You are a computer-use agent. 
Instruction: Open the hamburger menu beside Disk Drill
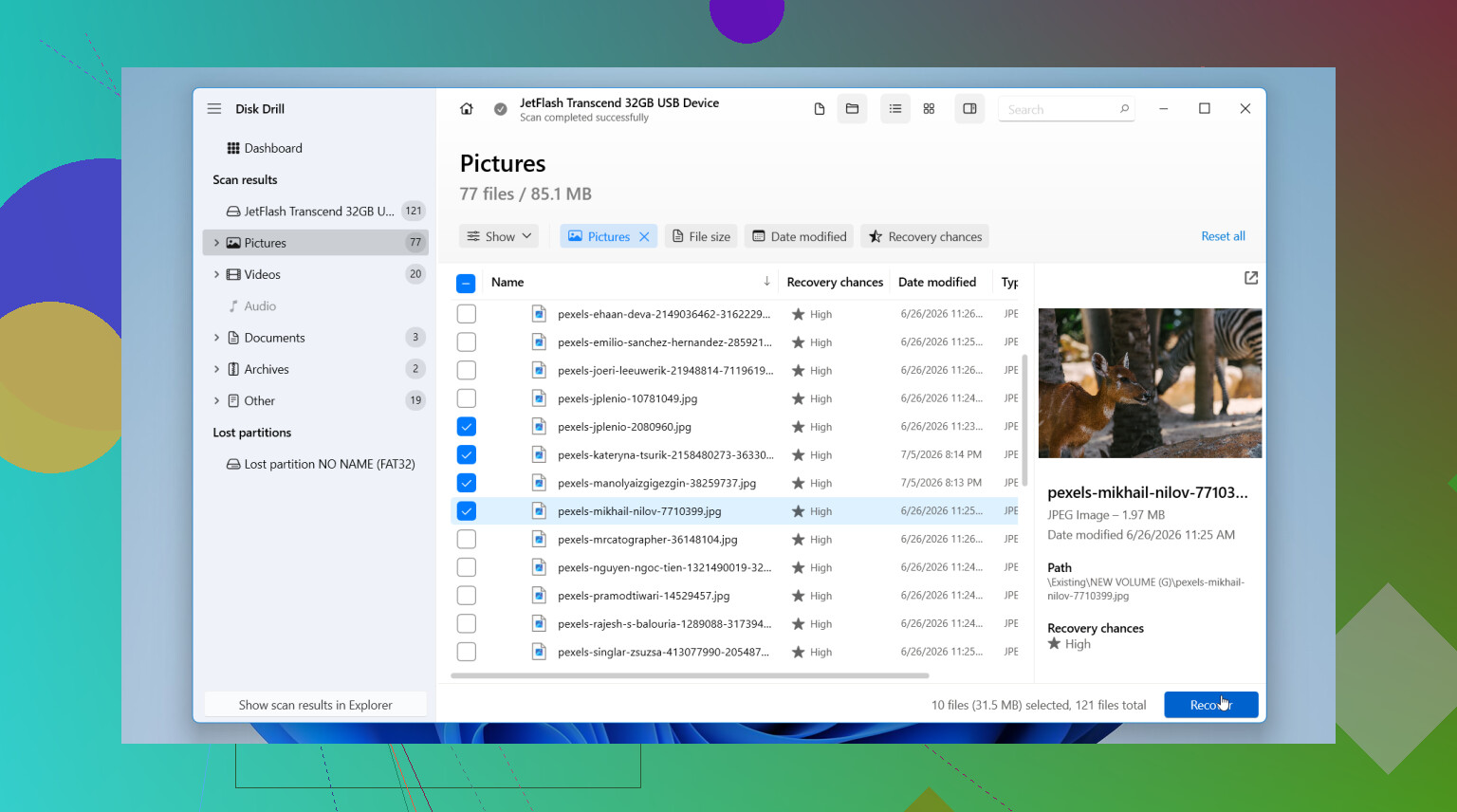(x=214, y=109)
